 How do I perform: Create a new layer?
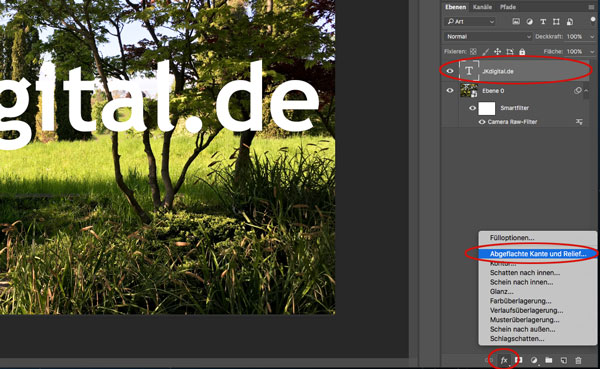[x=564, y=360]
